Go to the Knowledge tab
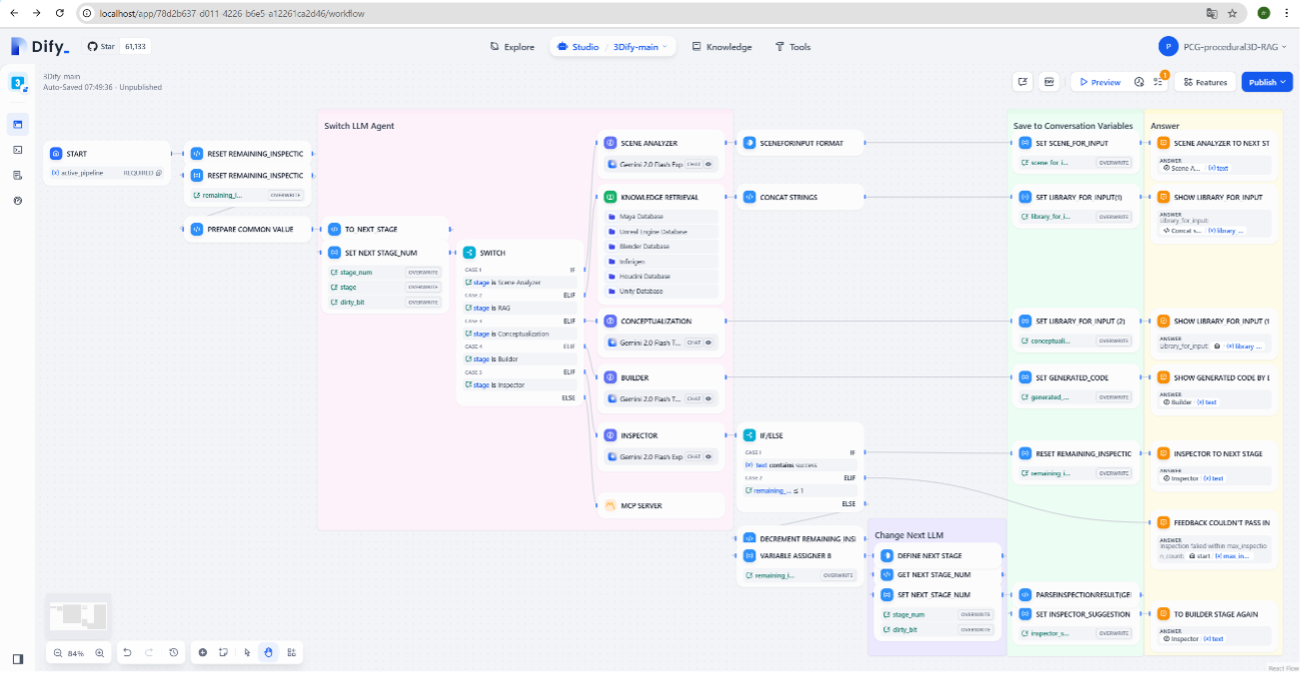The image size is (1304, 675). pyautogui.click(x=722, y=47)
